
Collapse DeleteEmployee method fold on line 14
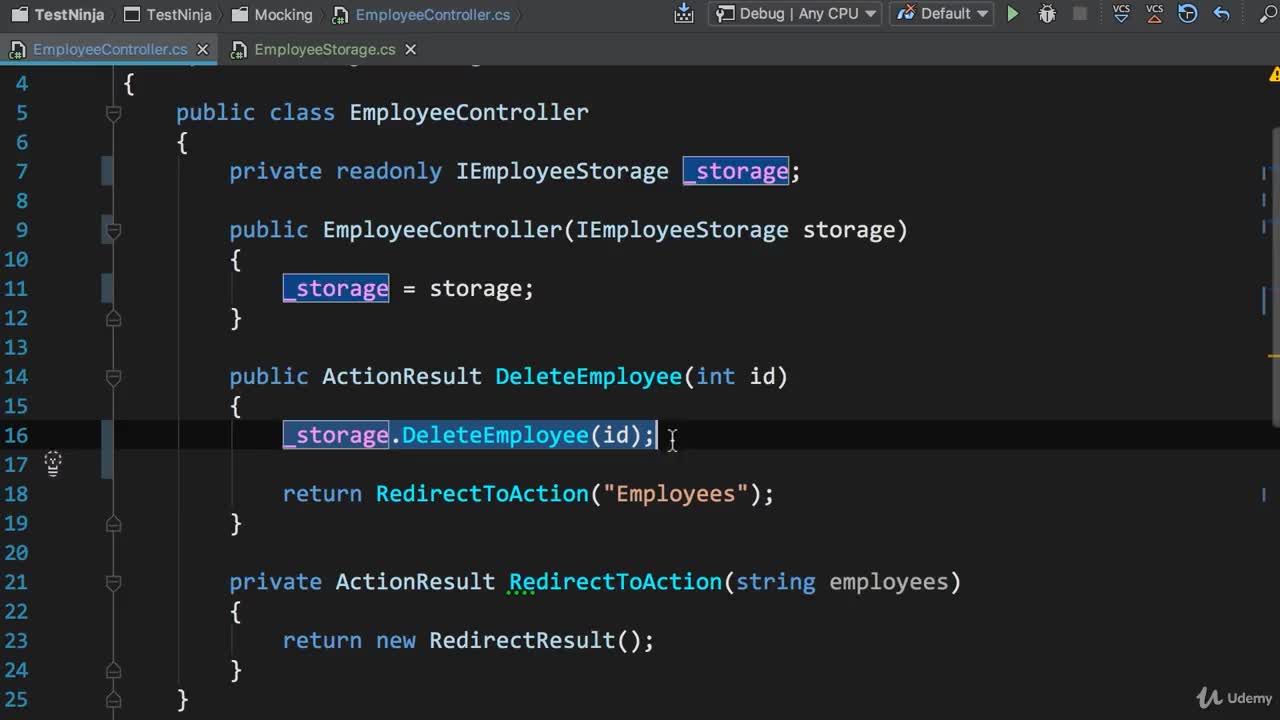(x=114, y=377)
